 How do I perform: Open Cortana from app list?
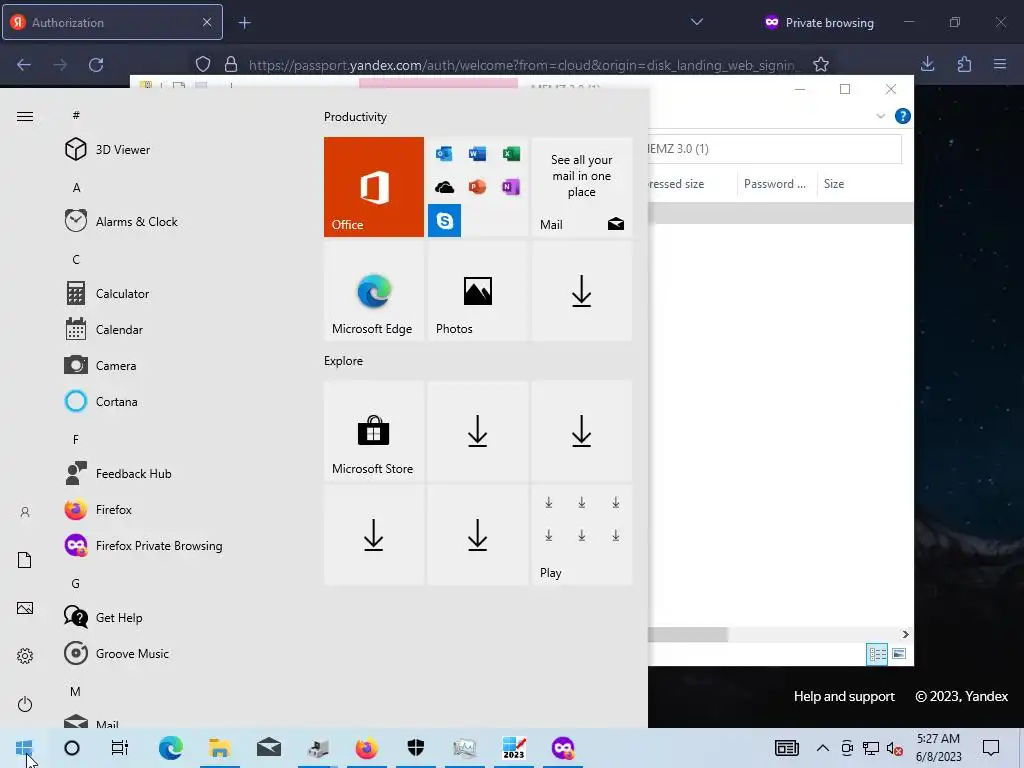101,402
